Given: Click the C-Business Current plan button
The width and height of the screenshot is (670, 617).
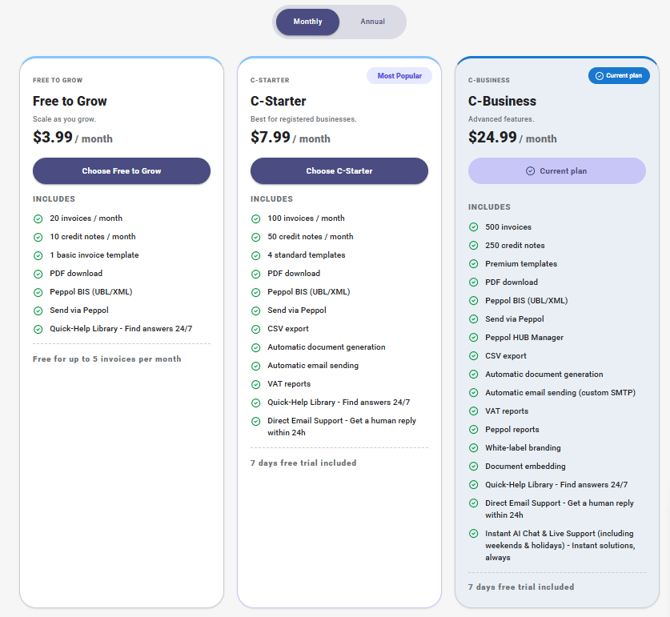Looking at the screenshot, I should pyautogui.click(x=556, y=171).
